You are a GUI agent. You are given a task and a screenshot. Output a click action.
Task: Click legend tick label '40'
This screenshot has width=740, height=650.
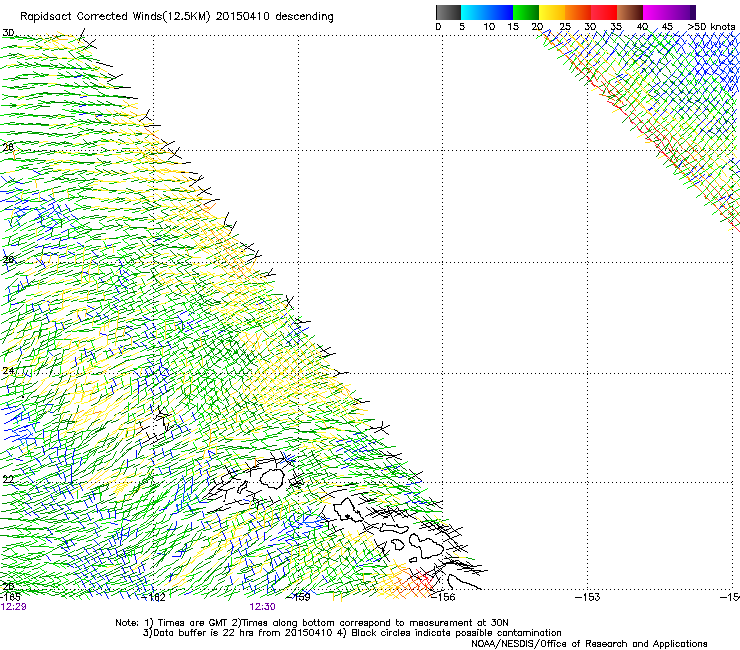point(642,26)
